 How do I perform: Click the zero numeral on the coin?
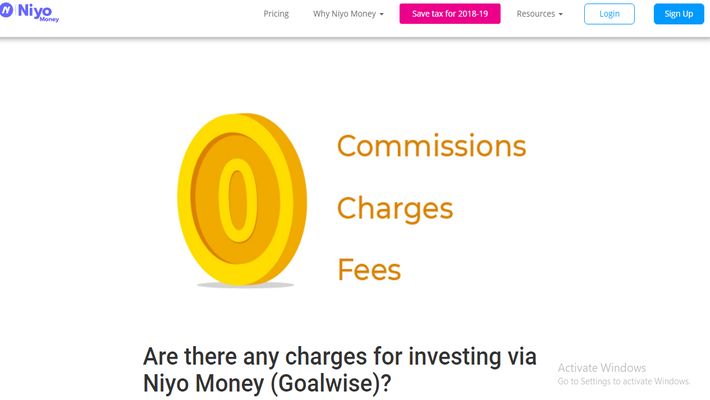236,199
